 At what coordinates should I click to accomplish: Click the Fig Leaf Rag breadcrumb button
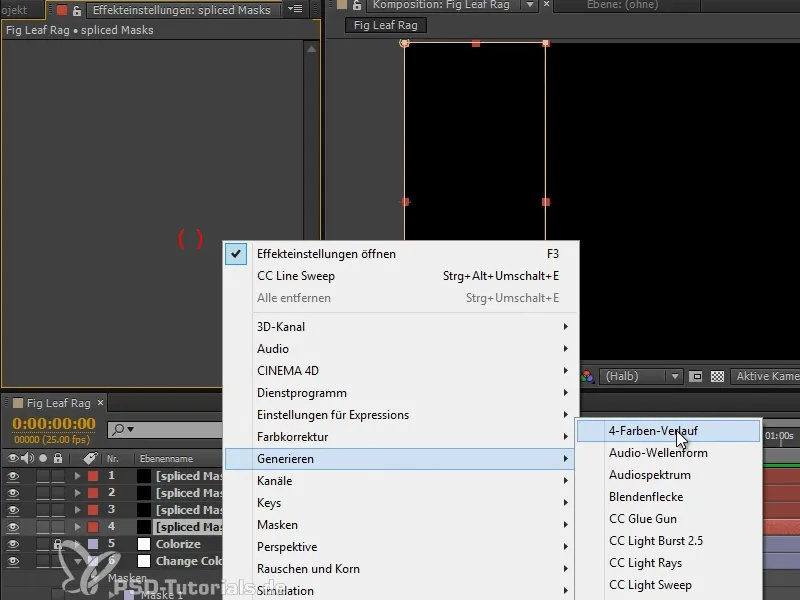click(386, 25)
